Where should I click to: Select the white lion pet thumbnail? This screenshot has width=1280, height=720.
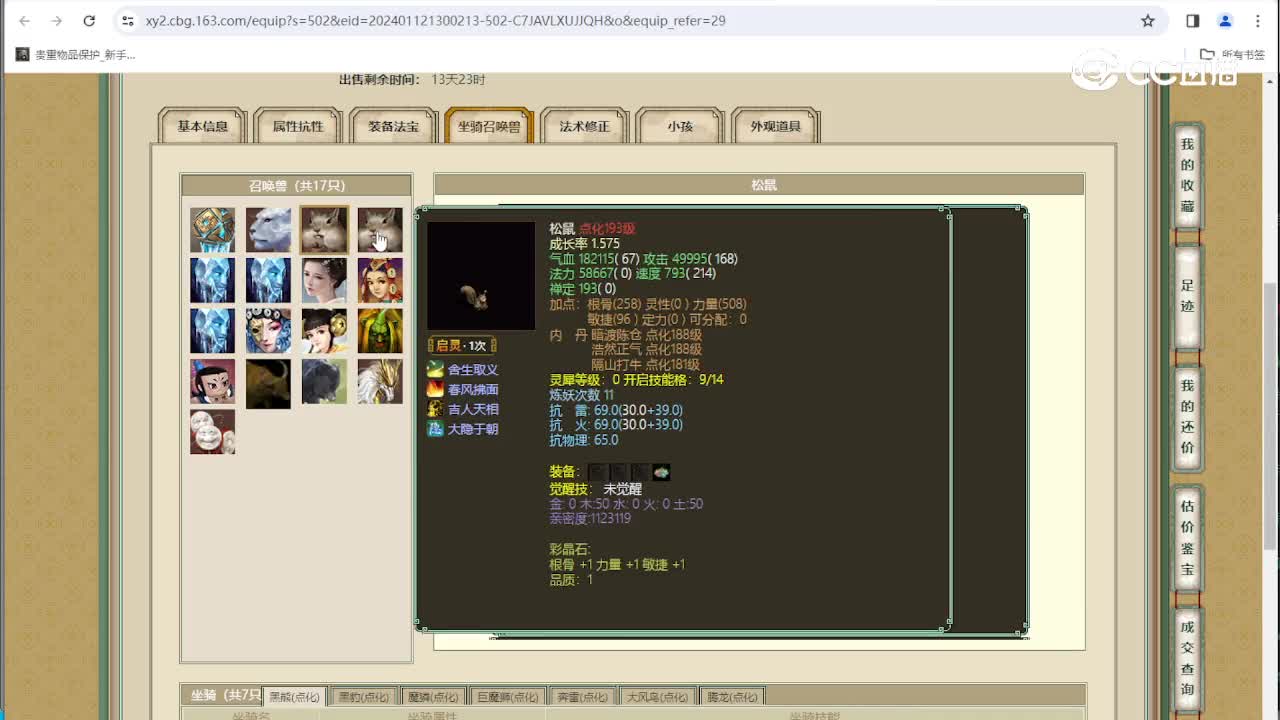click(269, 230)
